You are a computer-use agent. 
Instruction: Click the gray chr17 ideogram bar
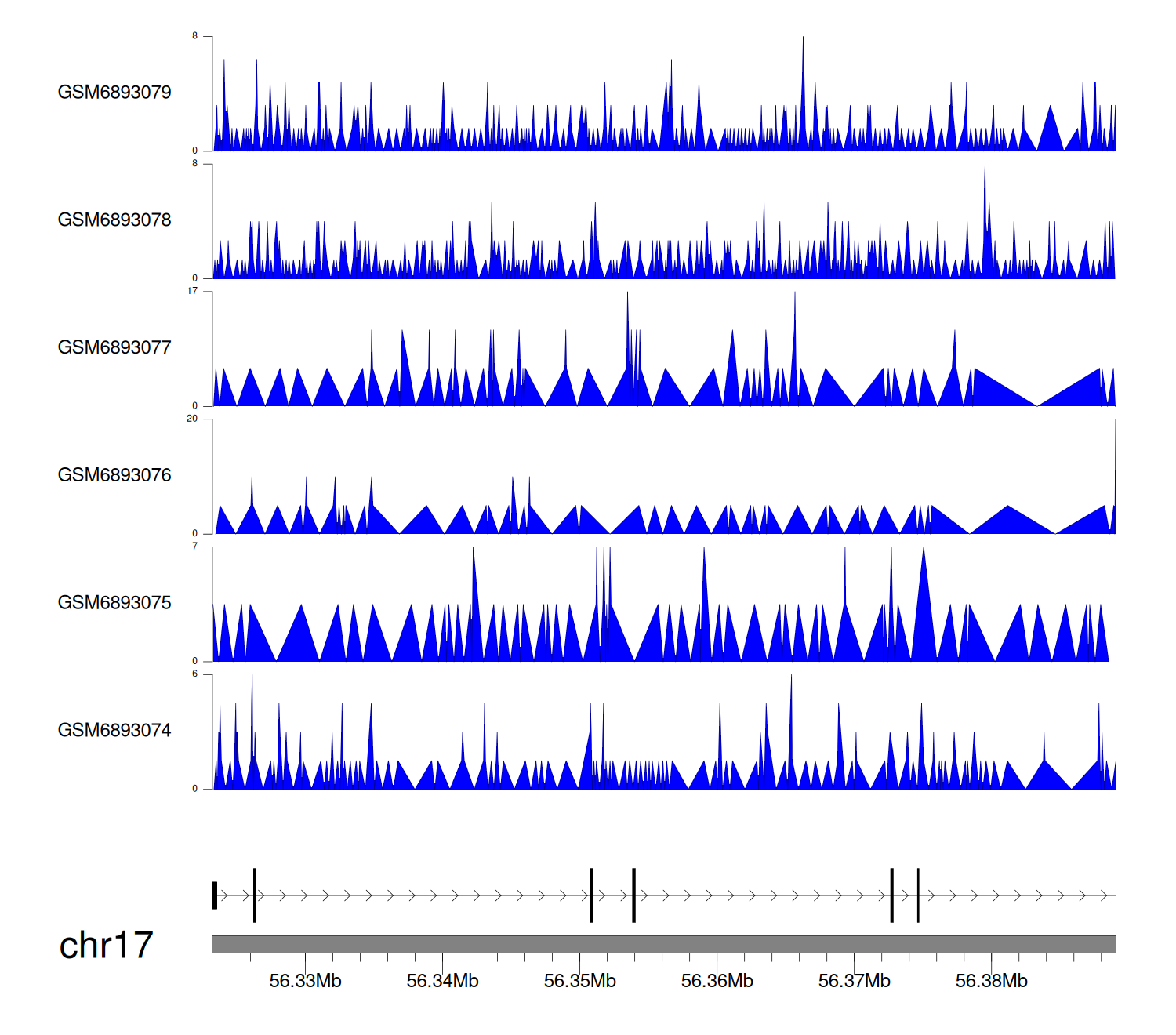point(663,944)
